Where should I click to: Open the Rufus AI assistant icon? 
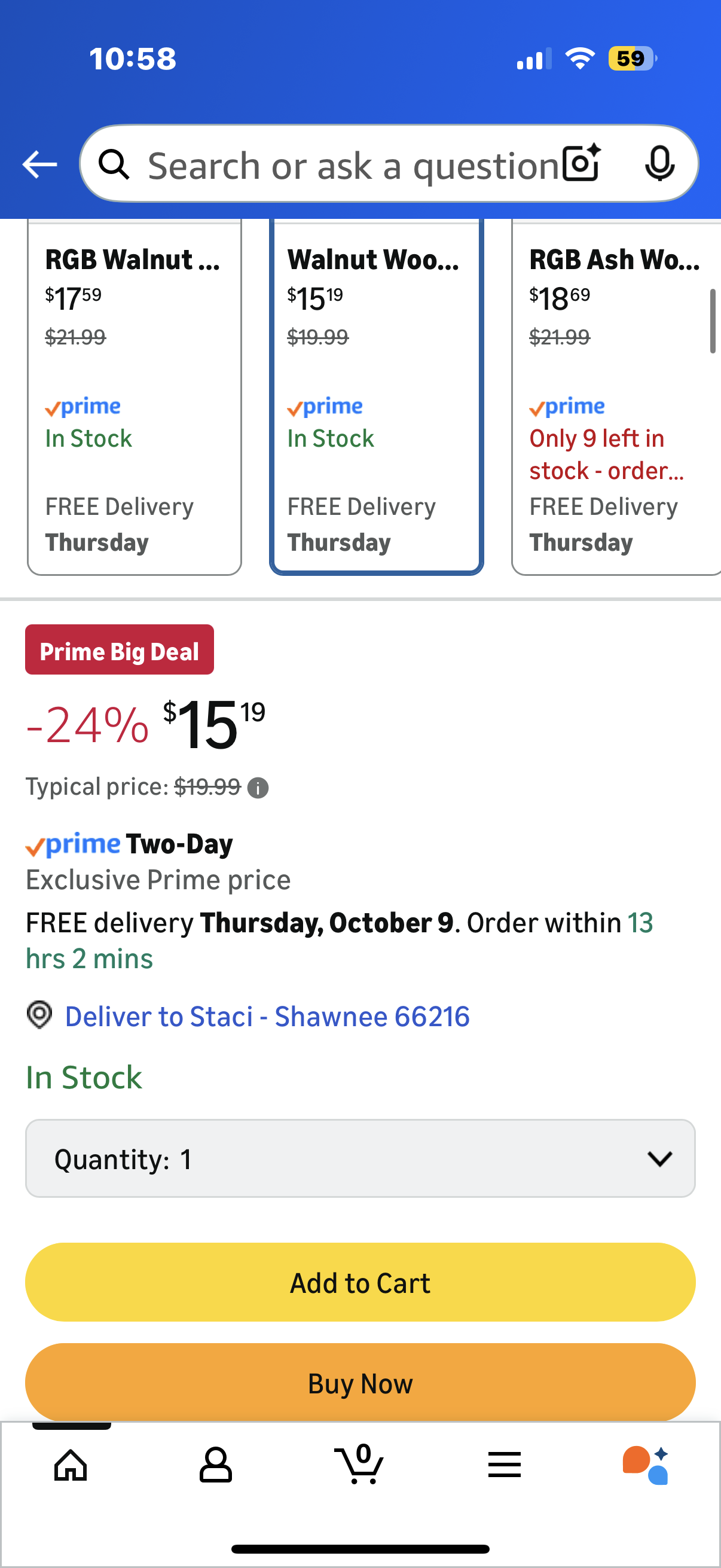[646, 1465]
